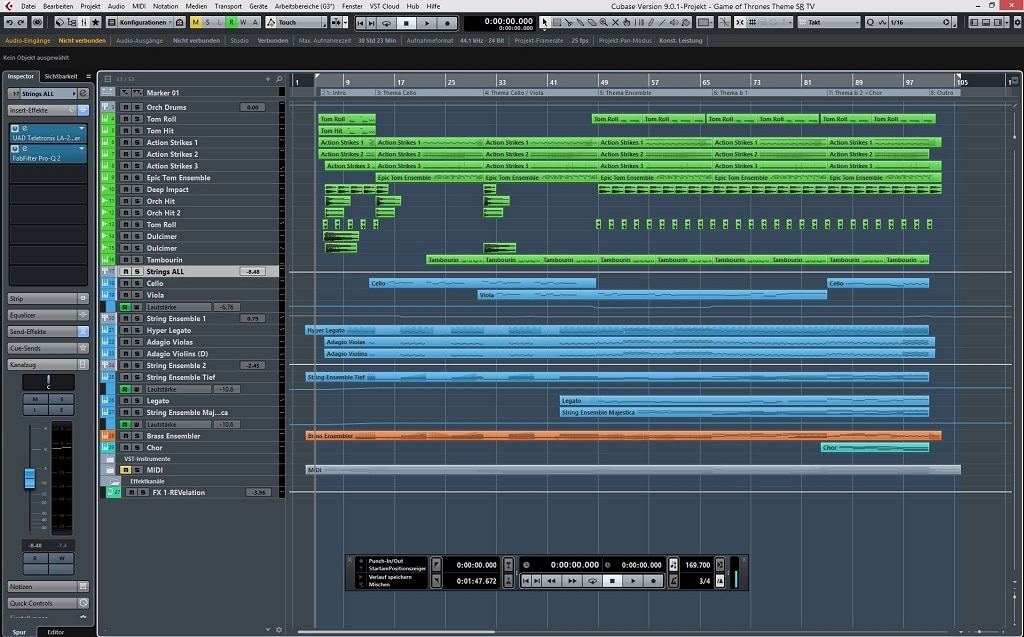Select the Erase tool
1024x637 pixels.
point(592,22)
